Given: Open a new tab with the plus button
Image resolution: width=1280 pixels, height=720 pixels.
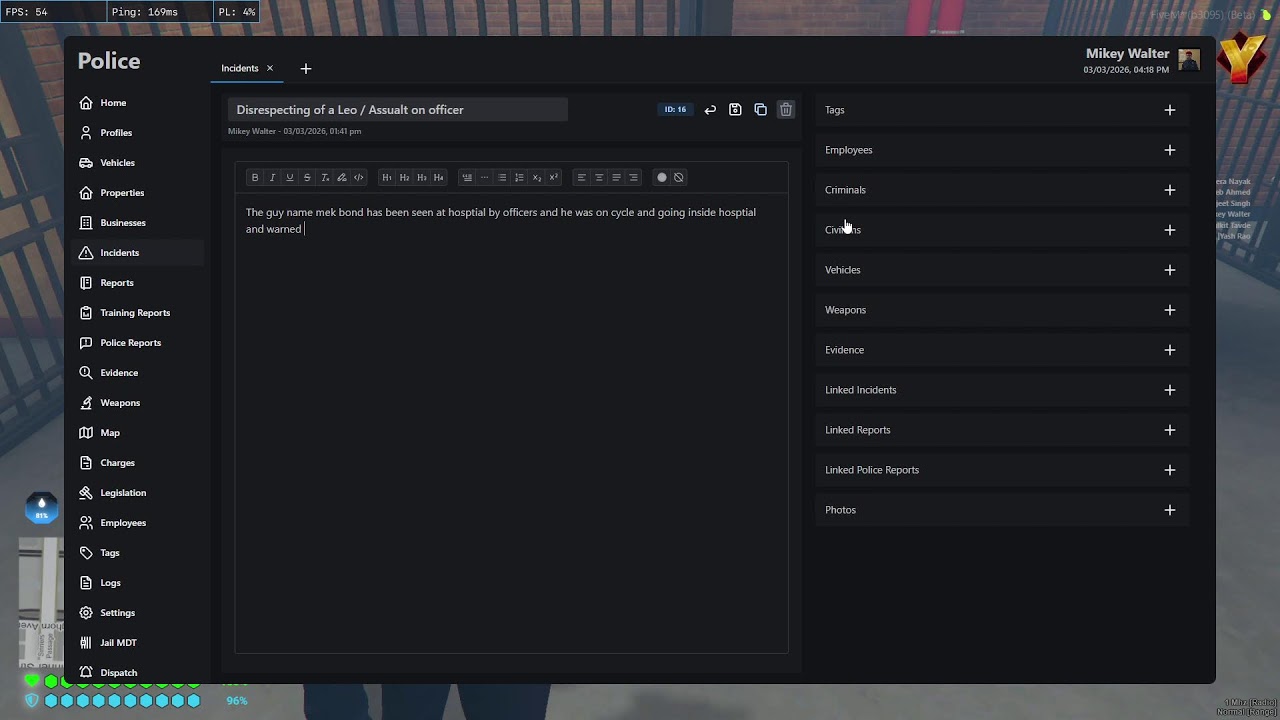Looking at the screenshot, I should [x=306, y=68].
